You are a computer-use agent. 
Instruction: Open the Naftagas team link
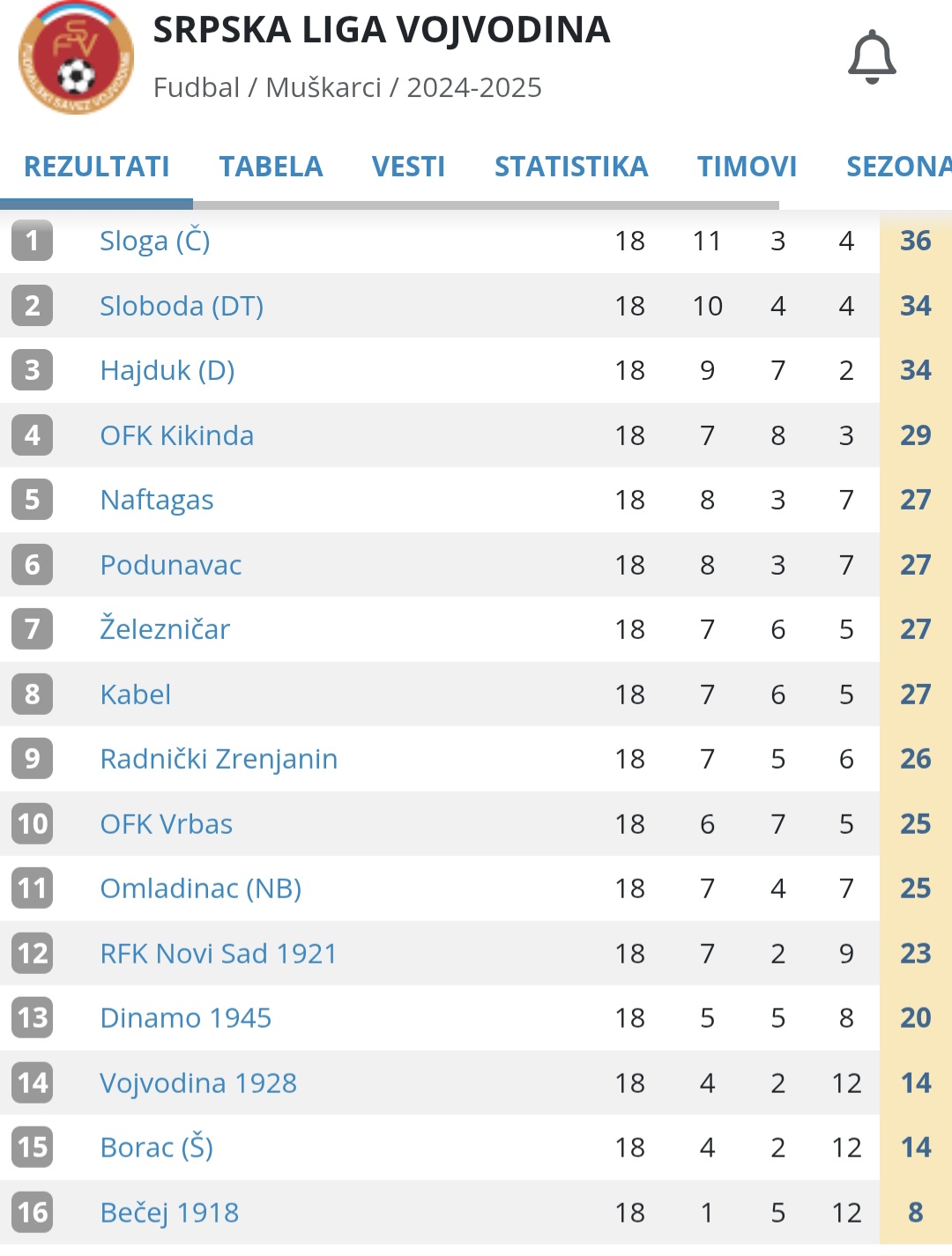click(157, 500)
